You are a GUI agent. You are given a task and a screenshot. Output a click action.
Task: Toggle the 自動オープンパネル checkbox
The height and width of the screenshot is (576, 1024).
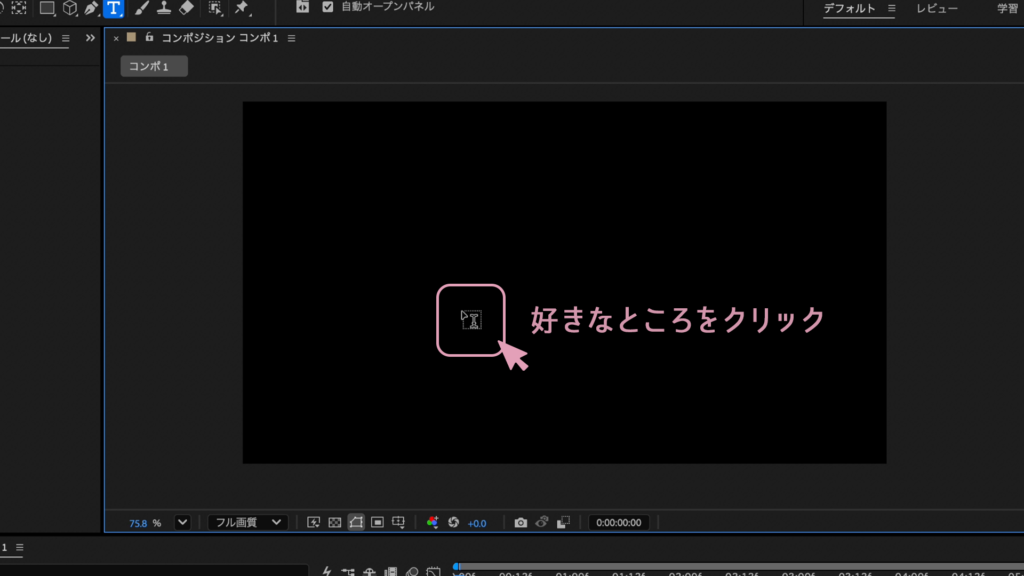tap(328, 7)
